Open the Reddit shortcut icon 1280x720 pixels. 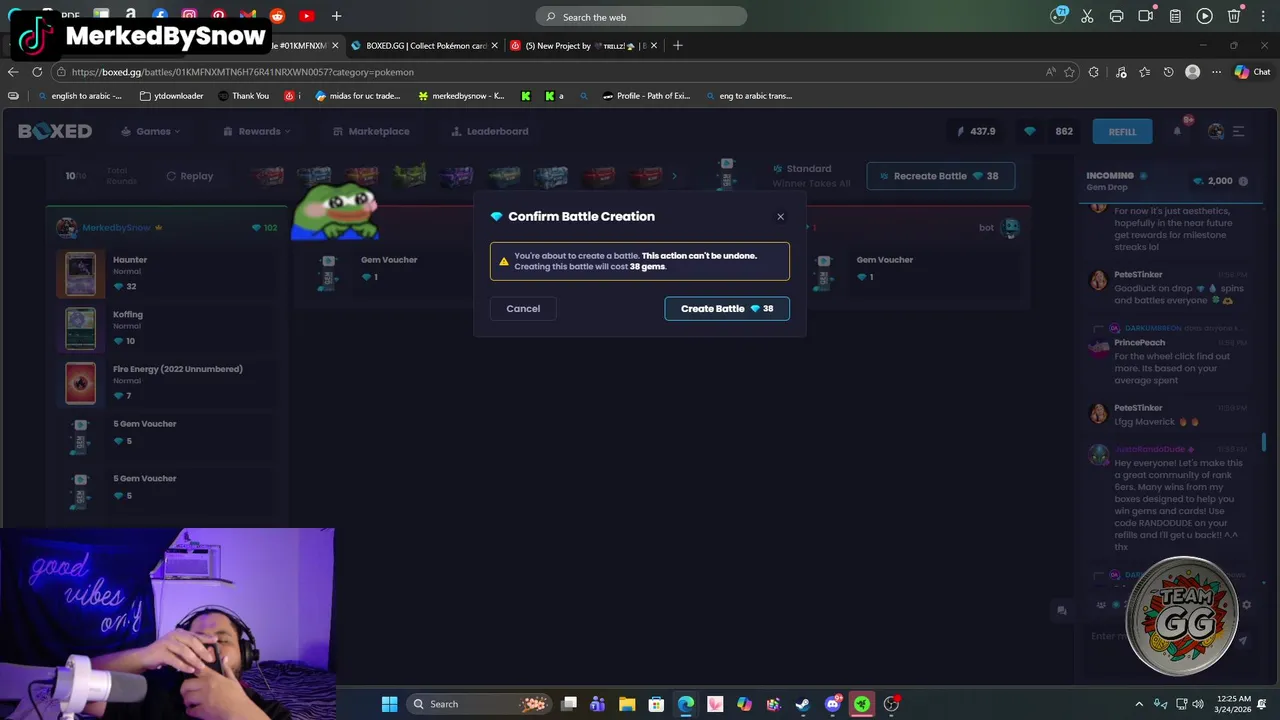(x=277, y=16)
